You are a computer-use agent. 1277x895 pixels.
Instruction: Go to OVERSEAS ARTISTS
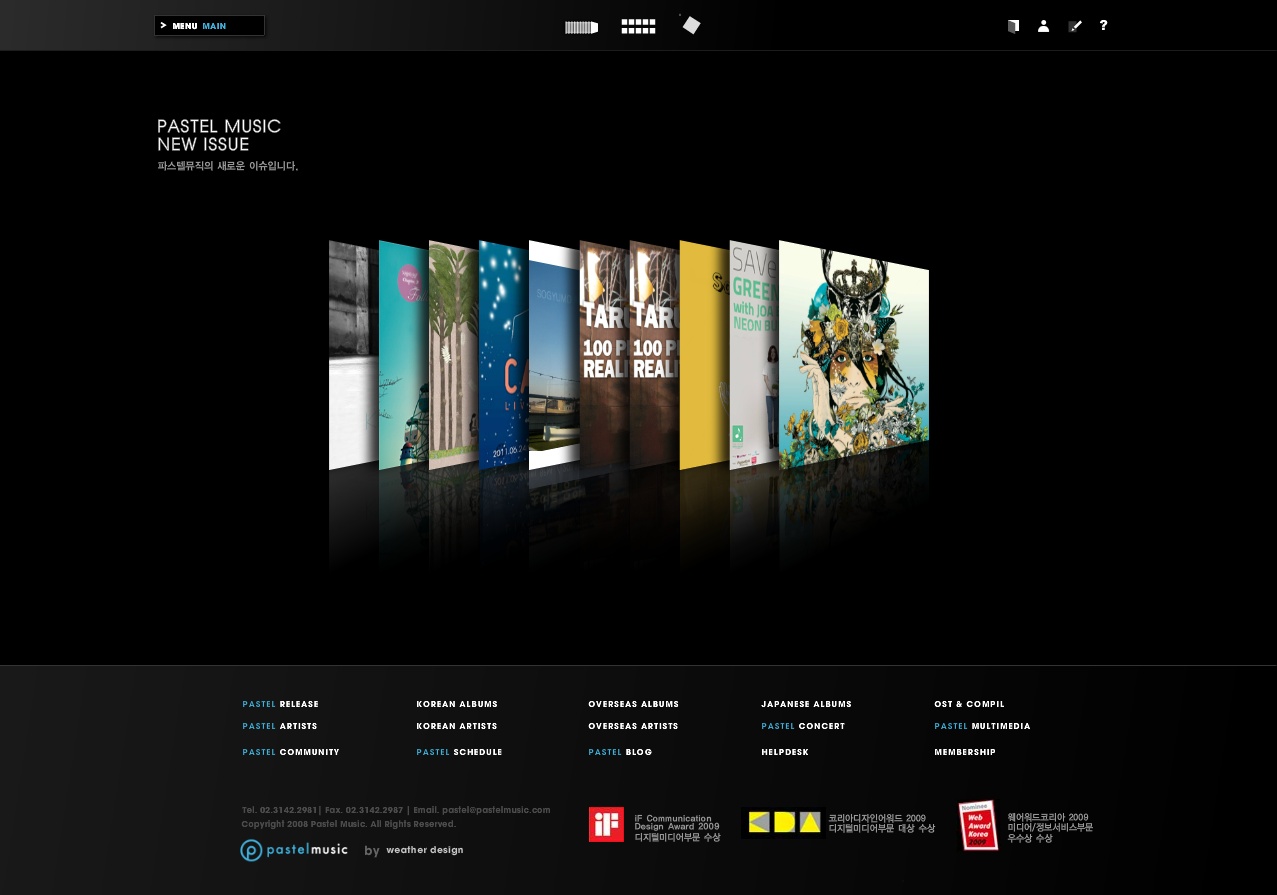pyautogui.click(x=633, y=726)
